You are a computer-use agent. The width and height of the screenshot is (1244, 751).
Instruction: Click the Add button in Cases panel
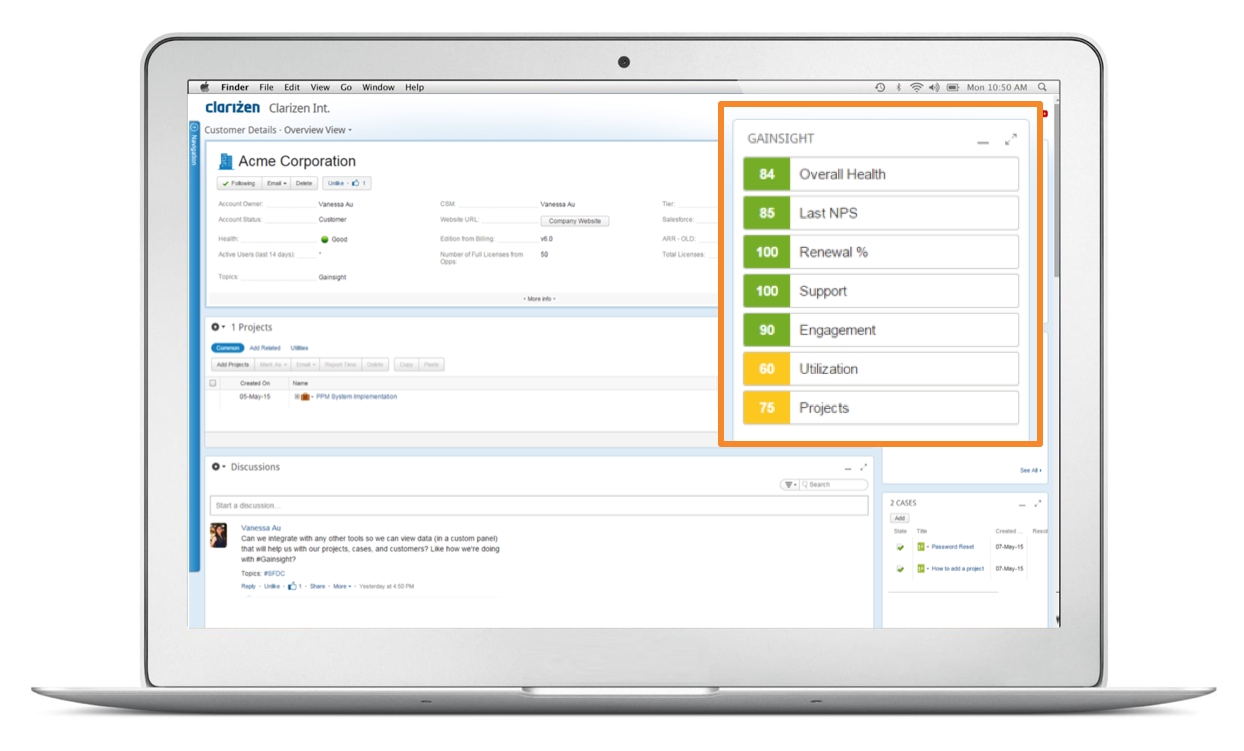tap(899, 518)
